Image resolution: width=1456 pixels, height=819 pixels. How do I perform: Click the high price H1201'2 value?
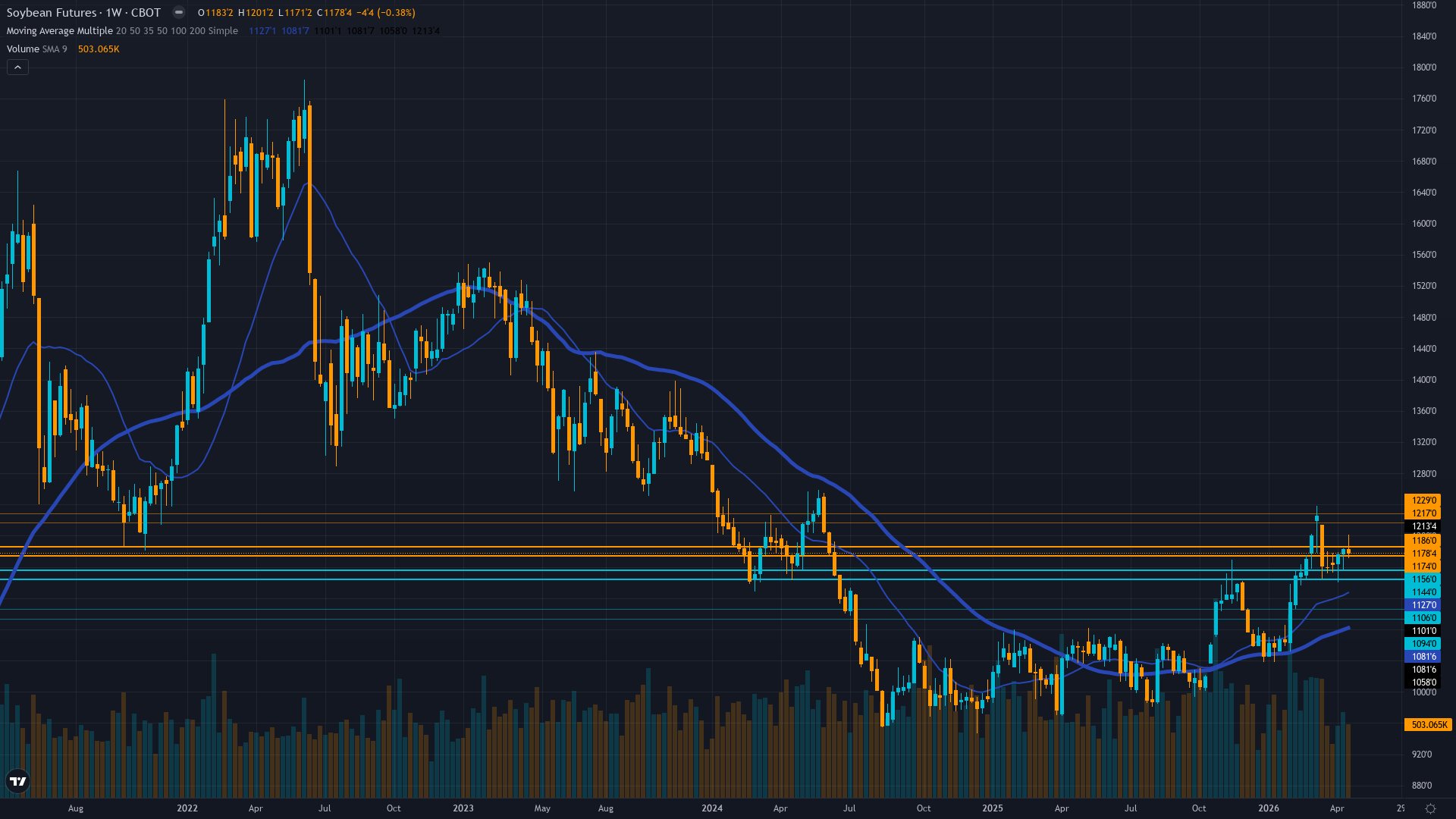tap(256, 13)
